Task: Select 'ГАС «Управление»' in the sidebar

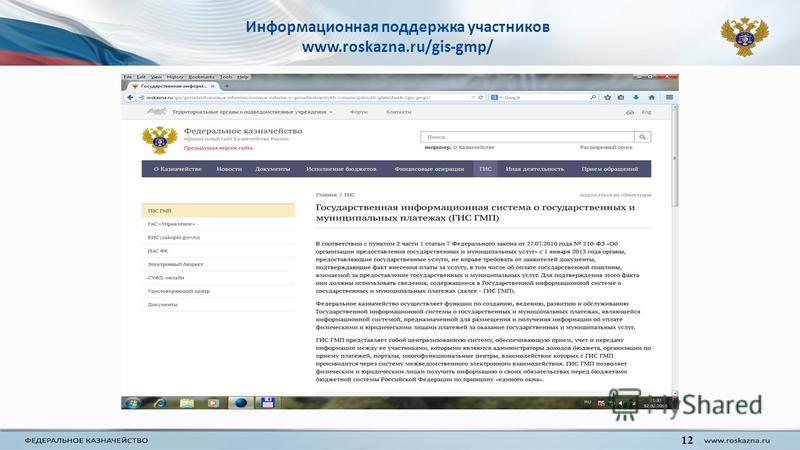Action: pyautogui.click(x=218, y=224)
